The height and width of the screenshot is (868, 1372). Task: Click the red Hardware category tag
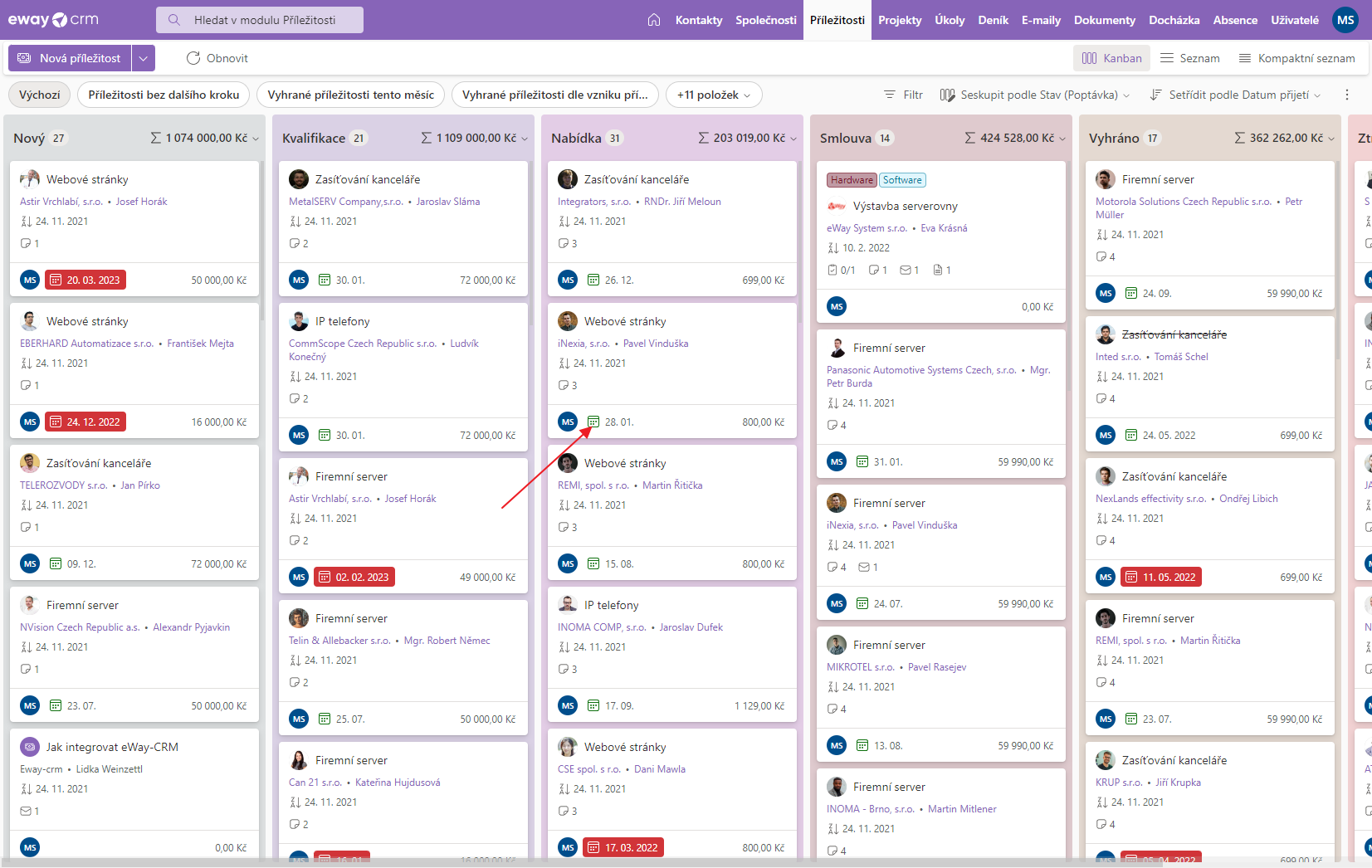point(852,180)
